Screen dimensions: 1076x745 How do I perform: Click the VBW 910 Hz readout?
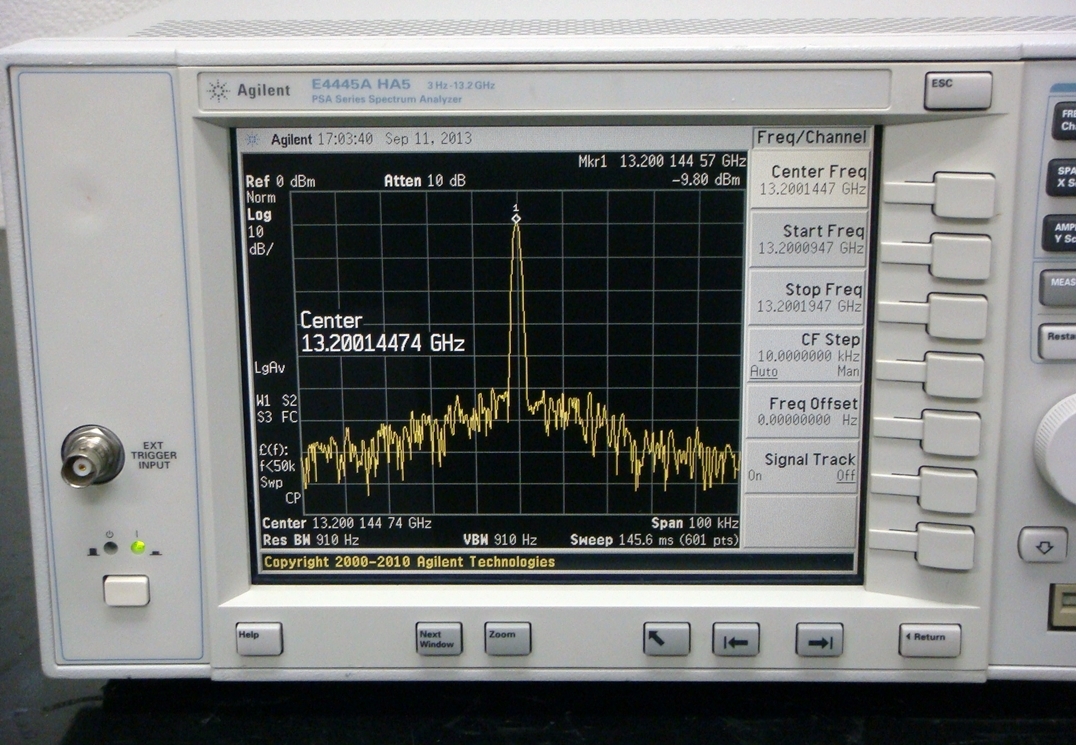click(x=500, y=541)
